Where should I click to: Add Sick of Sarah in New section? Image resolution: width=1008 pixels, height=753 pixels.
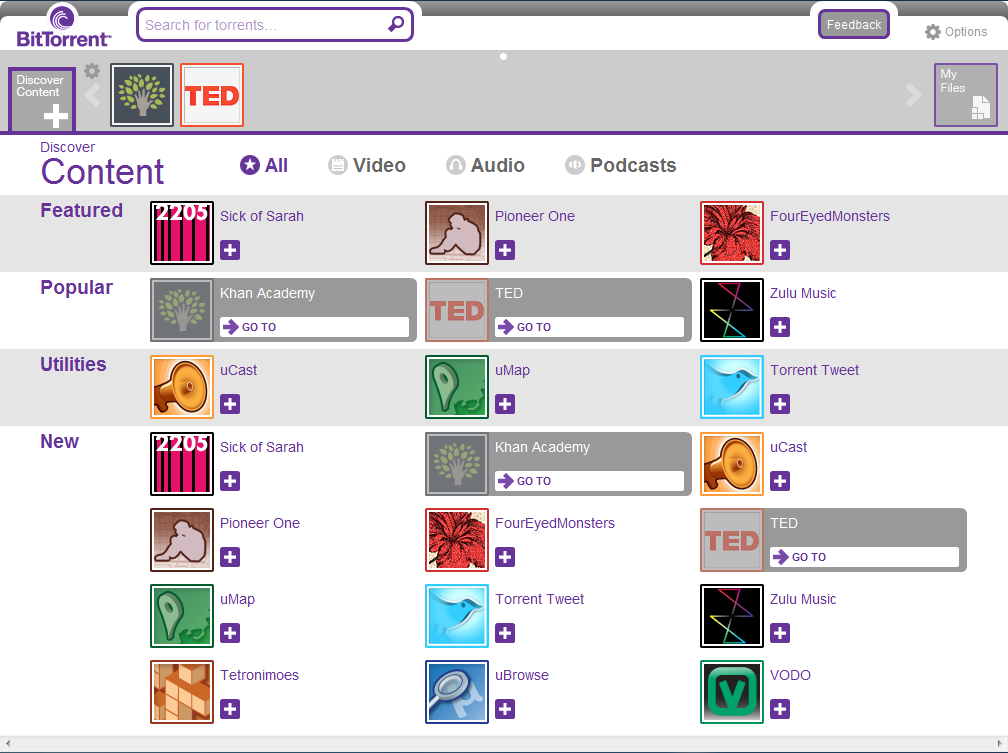230,481
